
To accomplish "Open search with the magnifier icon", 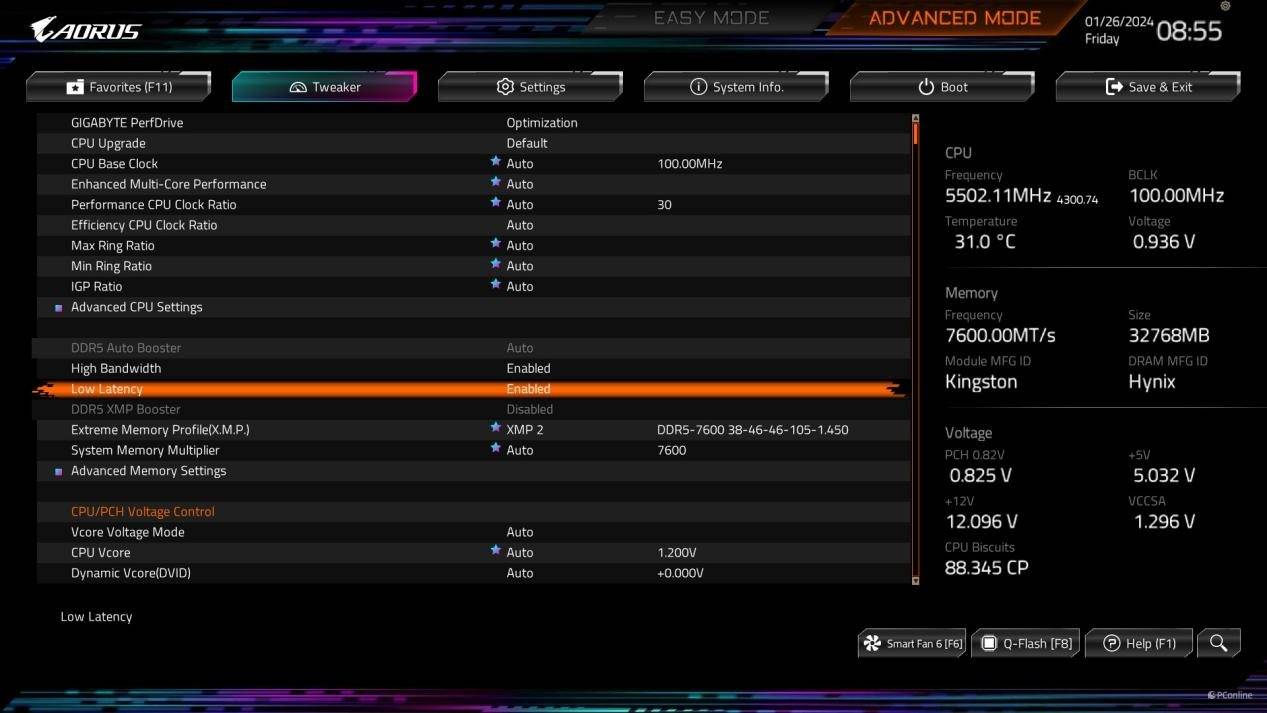I will [1218, 643].
